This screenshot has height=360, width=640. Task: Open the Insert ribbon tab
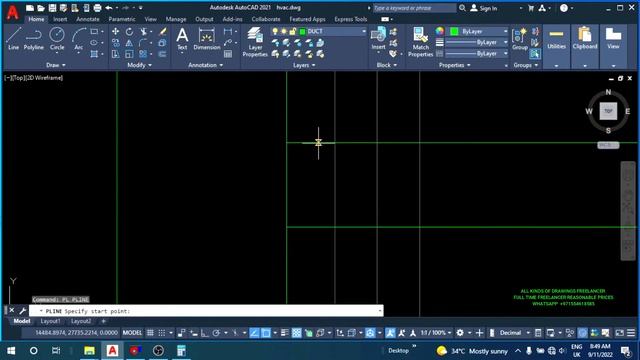click(60, 19)
